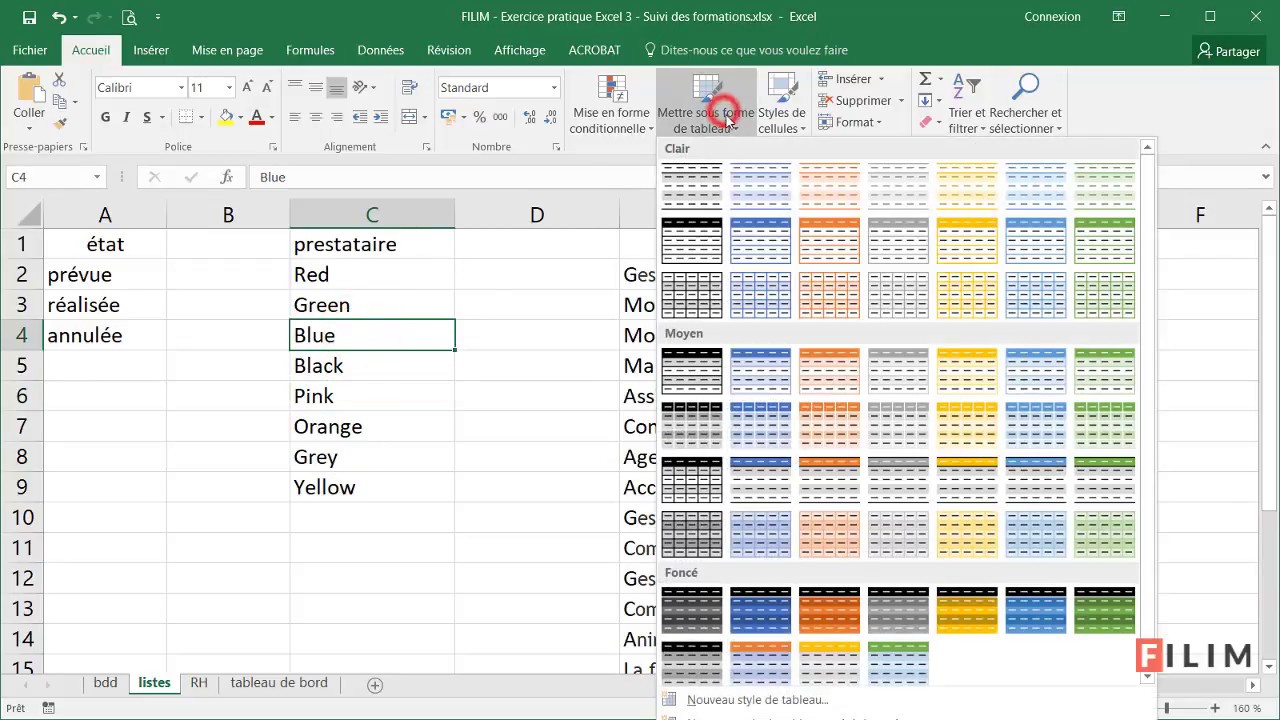Click the Dites-nous search box
This screenshot has width=1280, height=720.
tap(754, 50)
